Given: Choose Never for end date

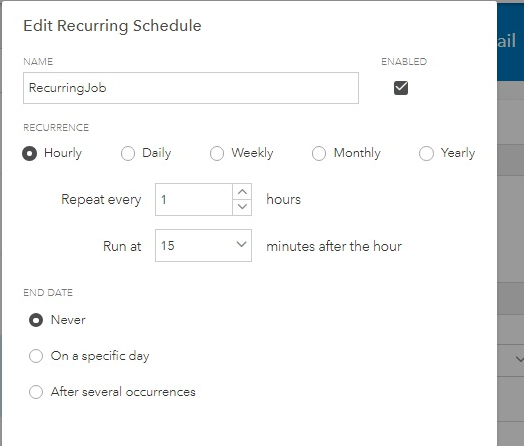Looking at the screenshot, I should click(x=36, y=320).
